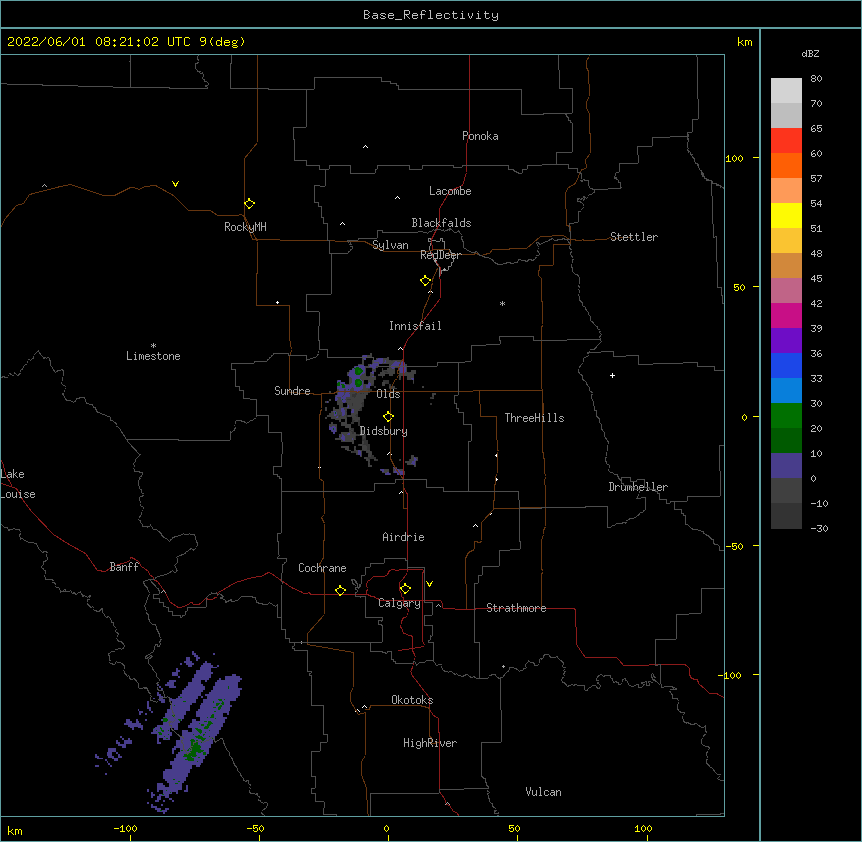Click the yellow V marker northeast of Calgary

[429, 584]
